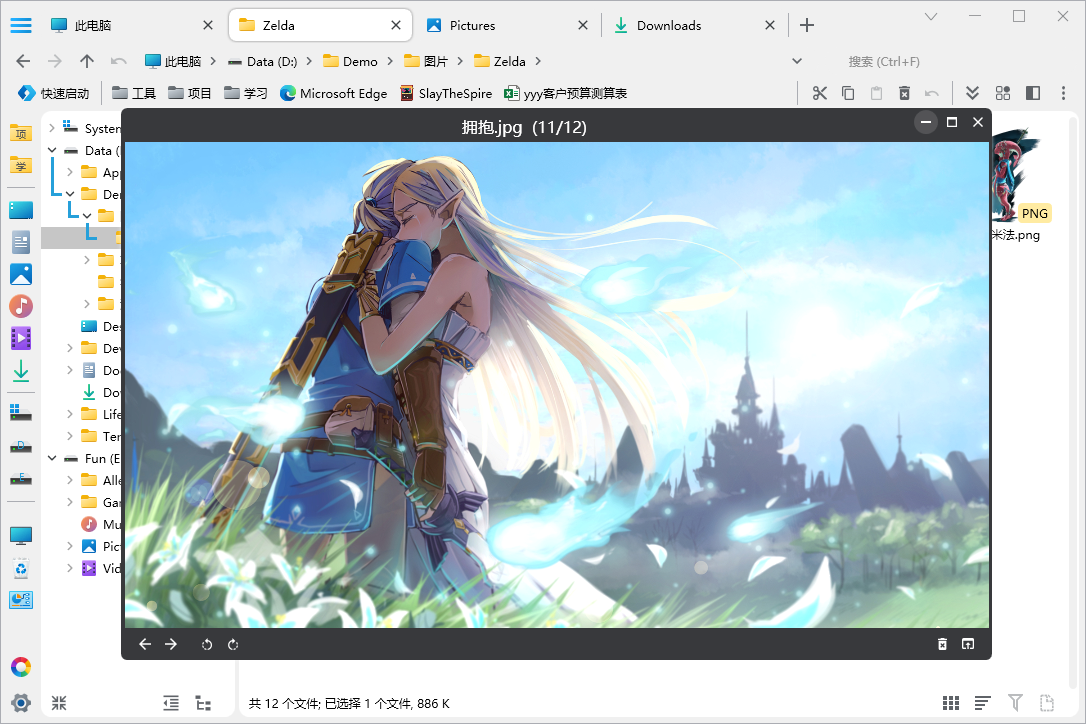Add a new tab
This screenshot has width=1086, height=724.
pyautogui.click(x=806, y=26)
